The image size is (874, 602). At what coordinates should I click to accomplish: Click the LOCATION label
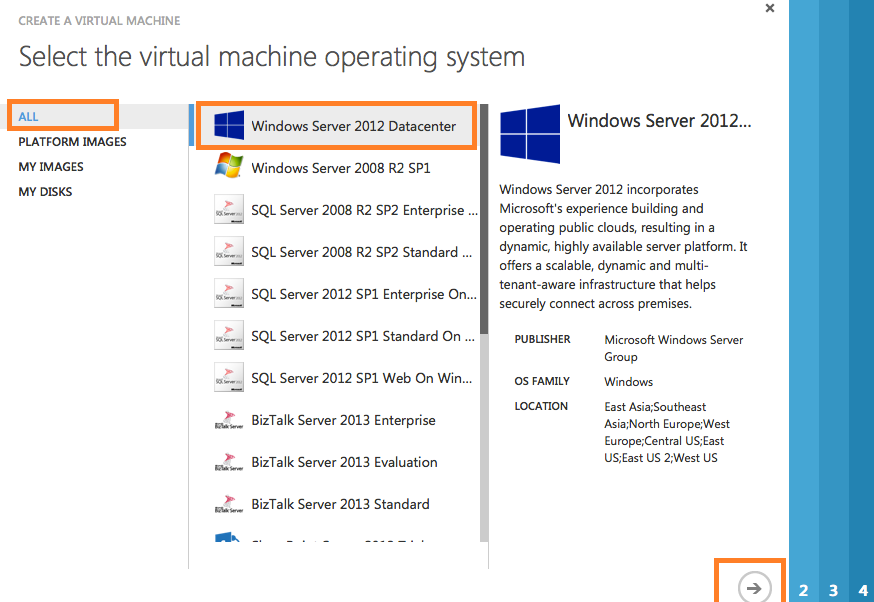click(x=541, y=406)
